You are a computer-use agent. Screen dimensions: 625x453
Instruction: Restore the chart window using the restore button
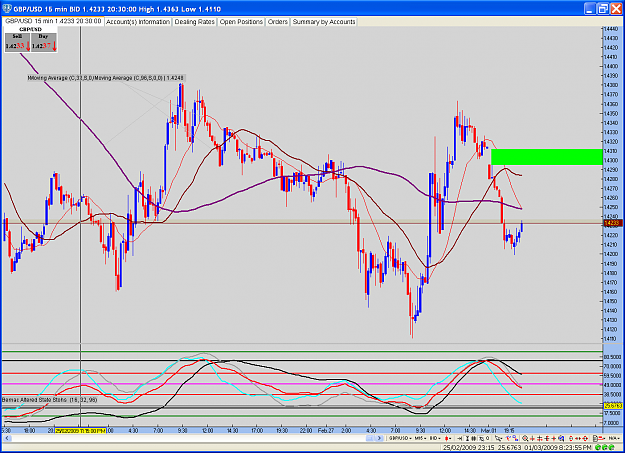point(602,8)
